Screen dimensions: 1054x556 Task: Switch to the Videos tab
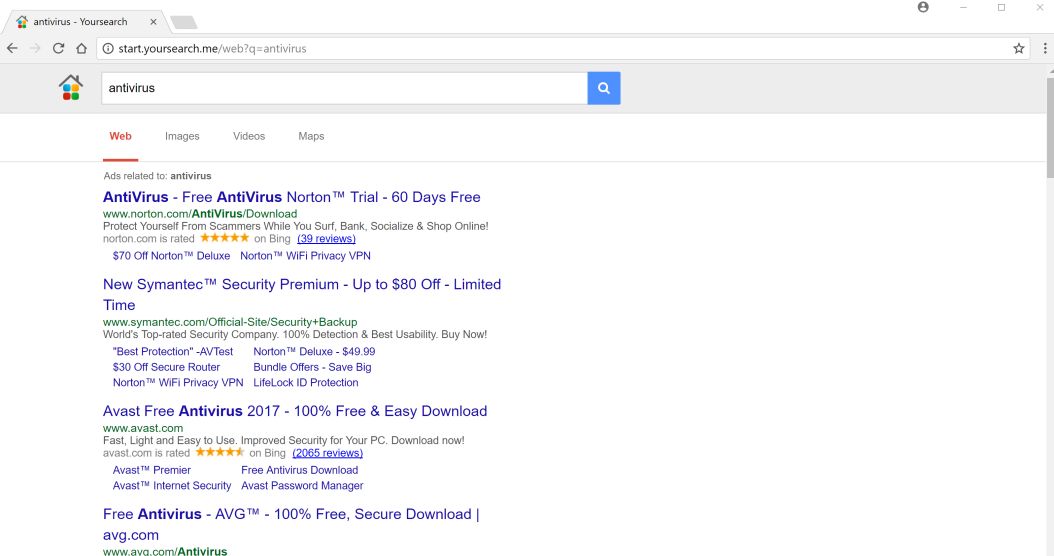(249, 136)
